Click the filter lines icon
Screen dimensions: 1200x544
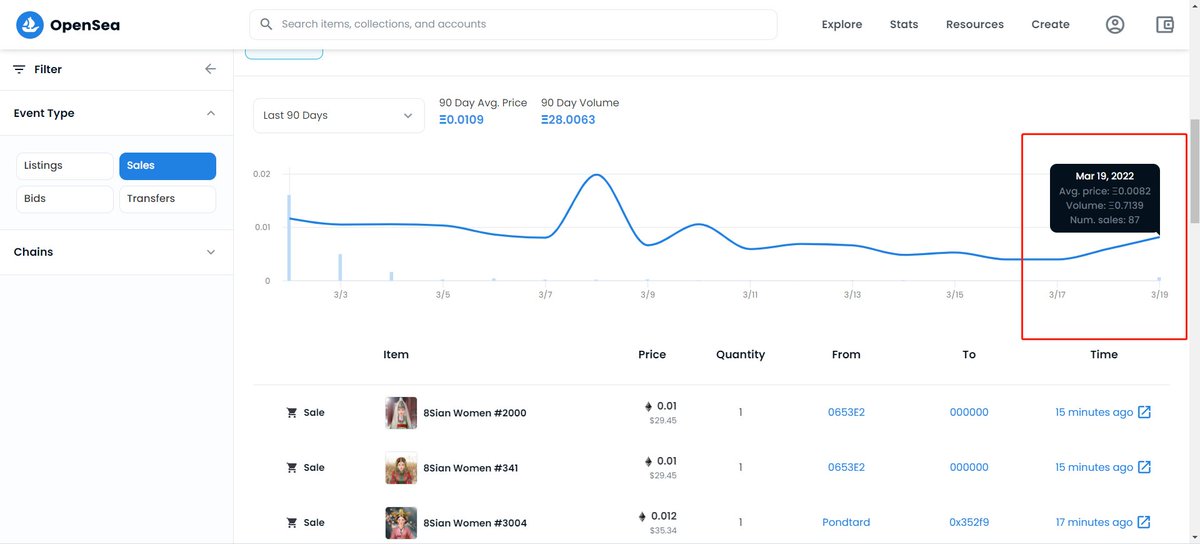[x=19, y=69]
